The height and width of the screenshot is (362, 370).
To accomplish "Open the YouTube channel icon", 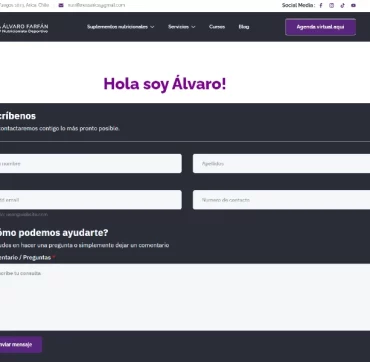I will coord(353,5).
